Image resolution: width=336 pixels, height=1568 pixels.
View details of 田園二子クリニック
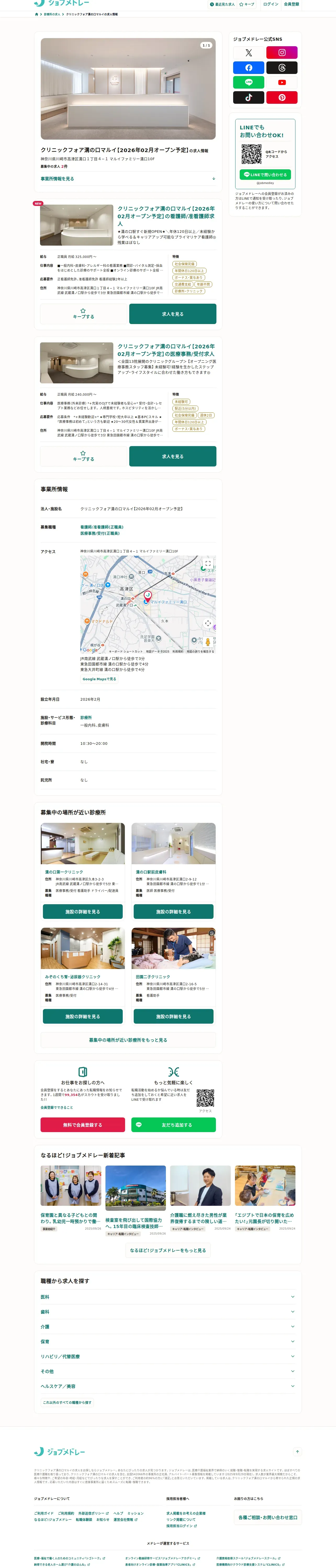pos(173,1017)
